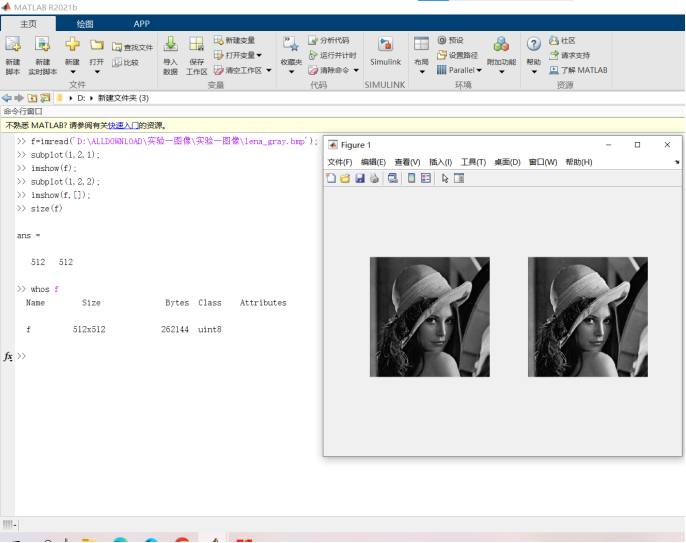Click Community (社区)

[562, 40]
